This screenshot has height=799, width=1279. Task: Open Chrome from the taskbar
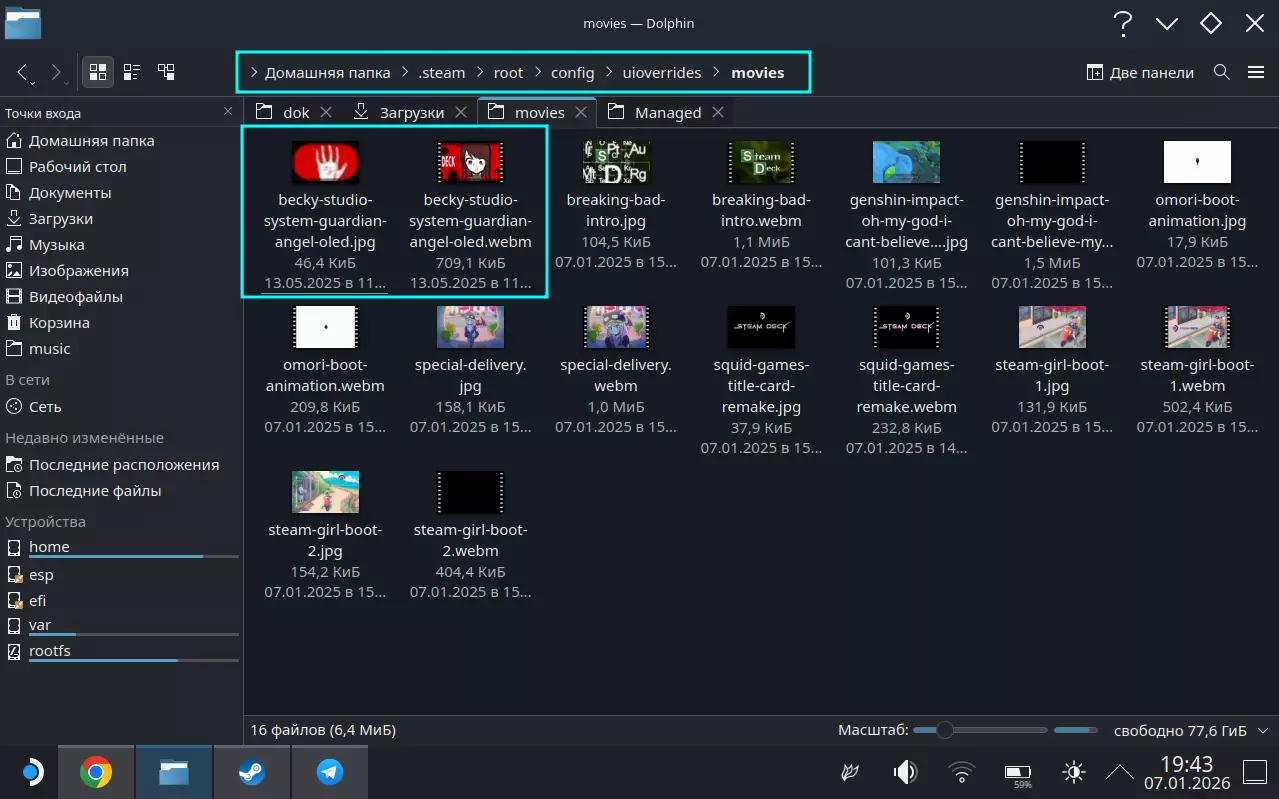(96, 771)
